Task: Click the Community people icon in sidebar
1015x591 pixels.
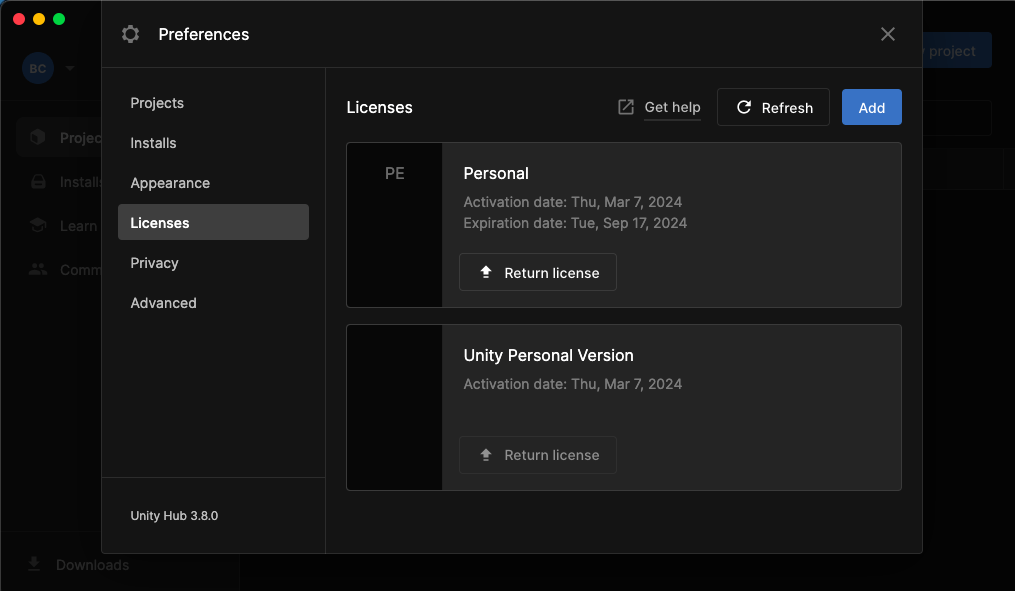Action: point(38,269)
